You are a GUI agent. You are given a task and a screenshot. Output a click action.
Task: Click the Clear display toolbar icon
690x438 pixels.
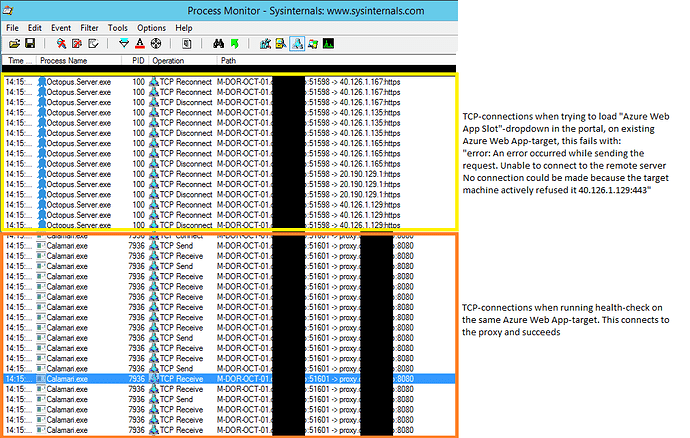click(x=93, y=44)
